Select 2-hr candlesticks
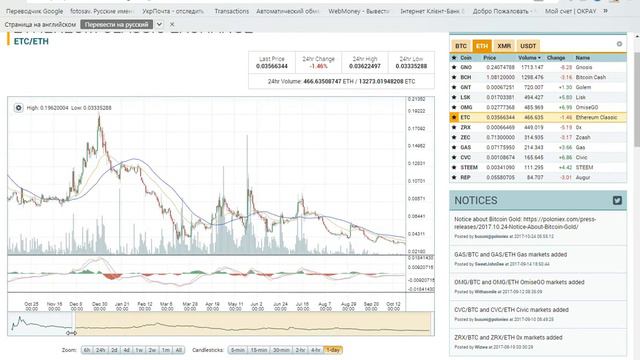The width and height of the screenshot is (640, 360). 300,350
